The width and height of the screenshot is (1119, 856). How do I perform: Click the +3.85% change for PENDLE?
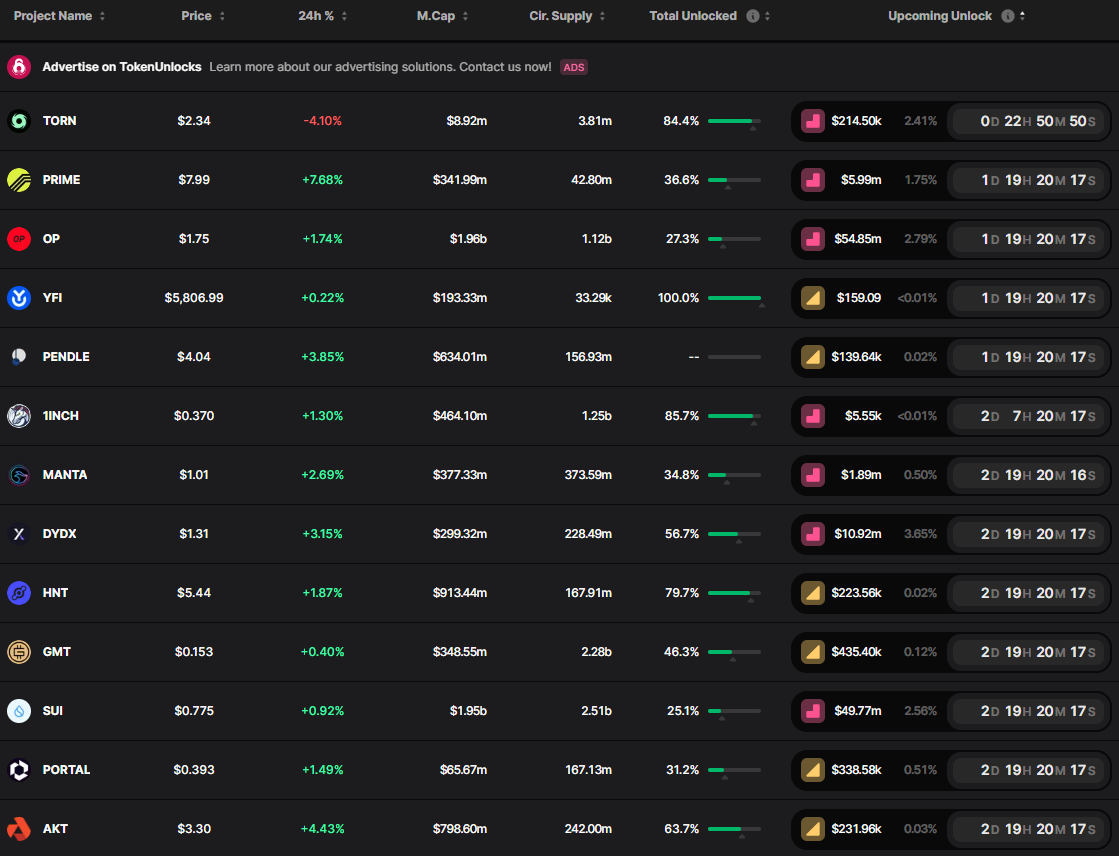pyautogui.click(x=323, y=356)
